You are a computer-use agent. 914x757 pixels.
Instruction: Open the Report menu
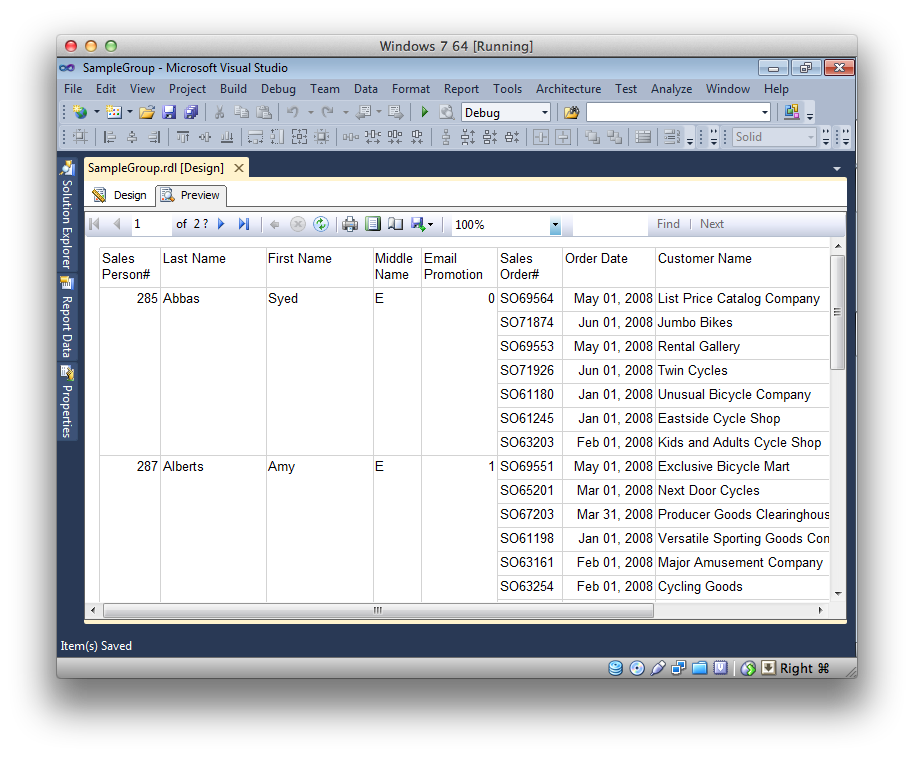(461, 88)
